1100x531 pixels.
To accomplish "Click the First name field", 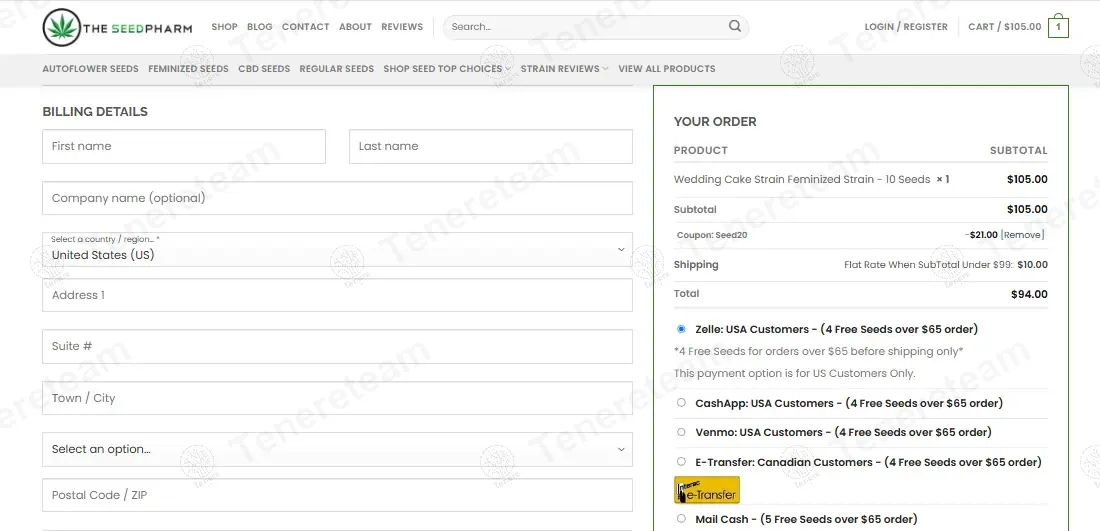I will pyautogui.click(x=184, y=147).
